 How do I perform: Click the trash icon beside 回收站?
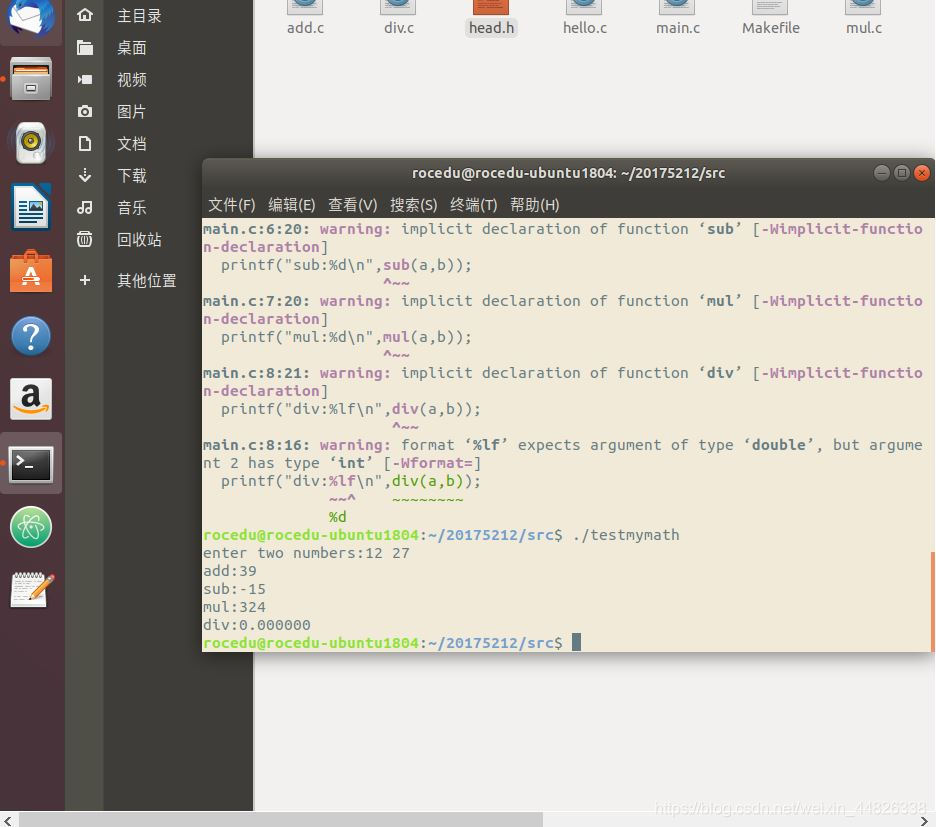pos(85,239)
